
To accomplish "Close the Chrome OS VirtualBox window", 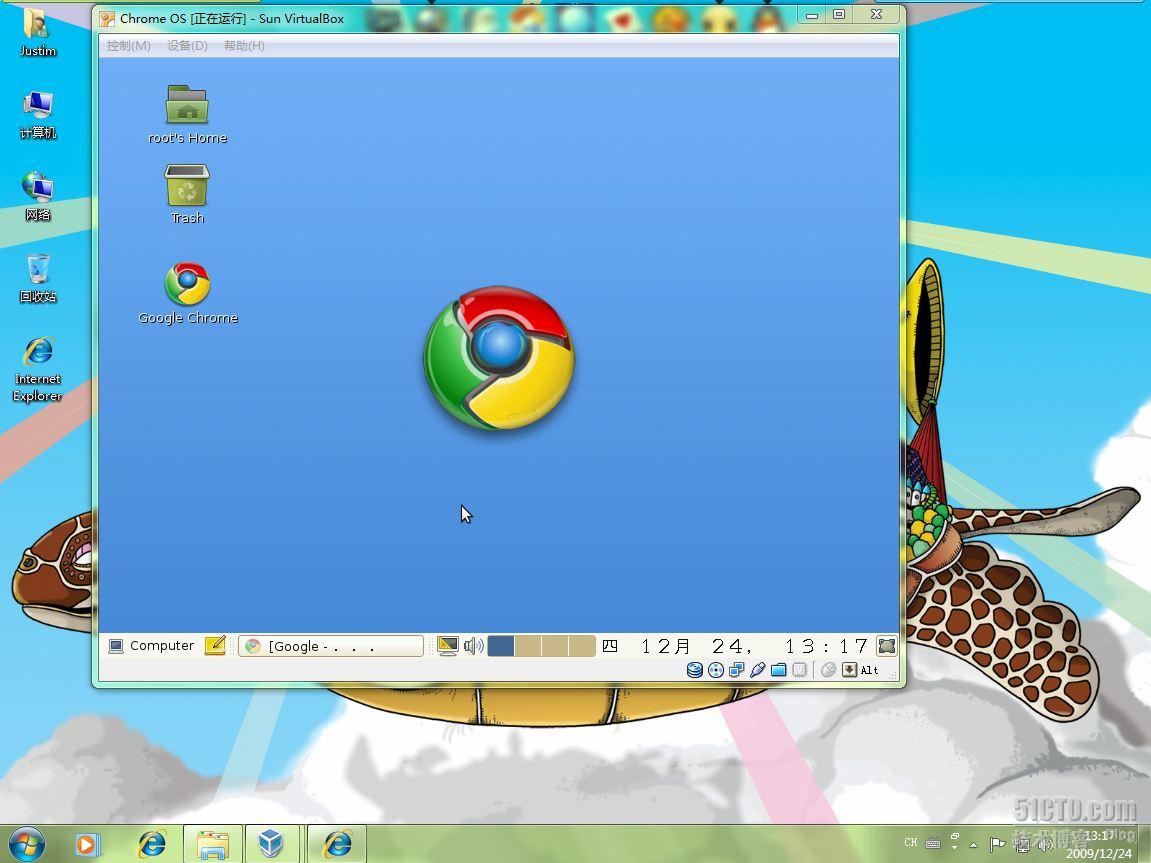I will coord(876,15).
